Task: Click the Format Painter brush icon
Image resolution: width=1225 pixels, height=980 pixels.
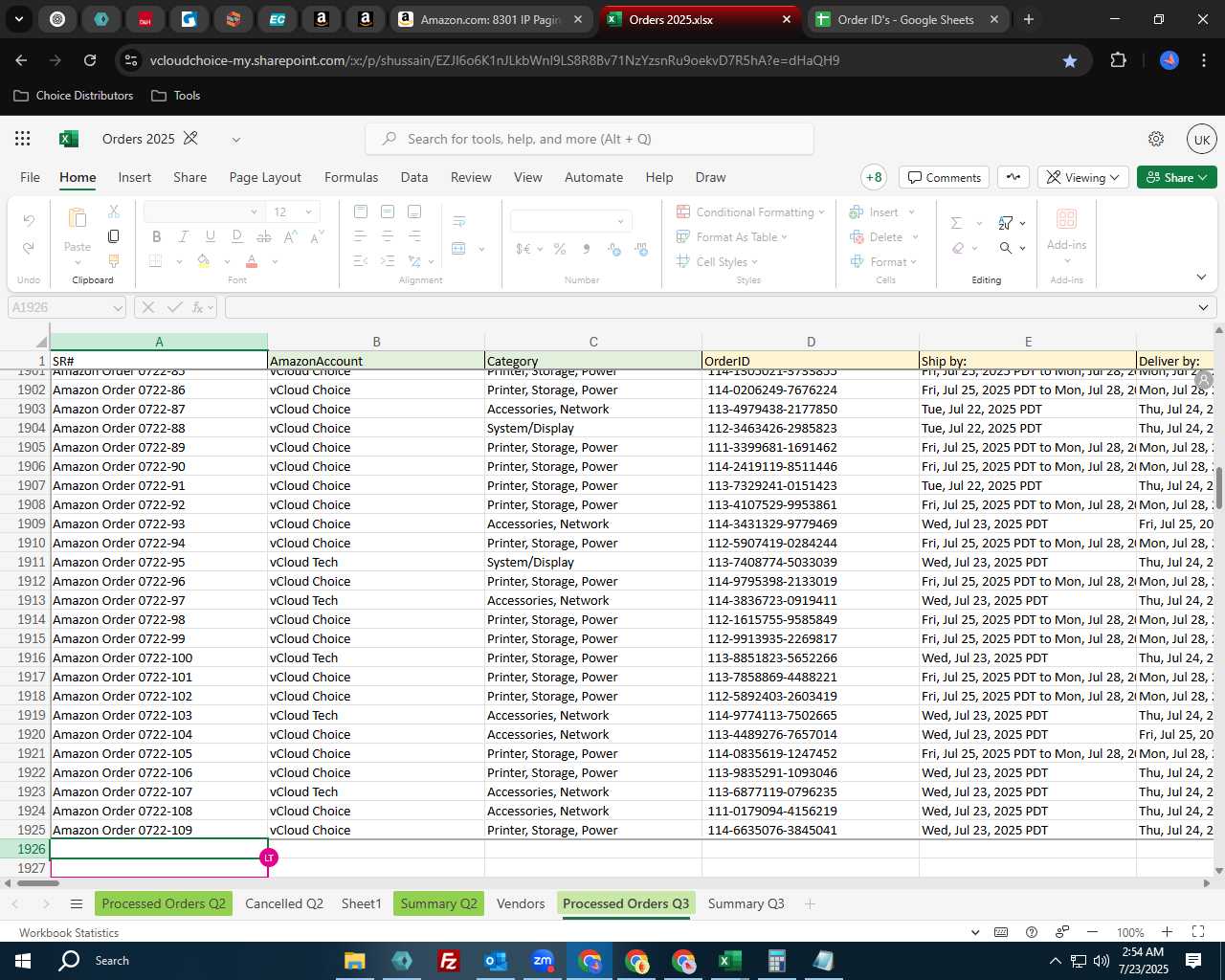Action: pos(114,261)
